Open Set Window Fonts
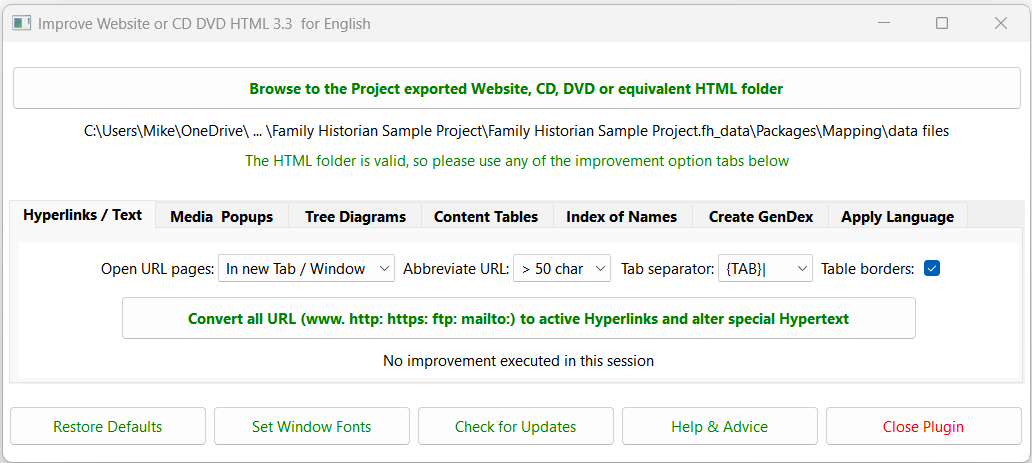This screenshot has width=1032, height=463. [312, 426]
